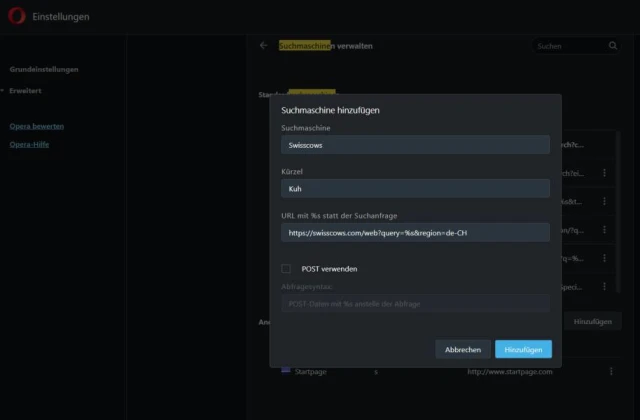This screenshot has width=640, height=420.
Task: Open the three-dot menu for the Startpage row
Action: 610,372
